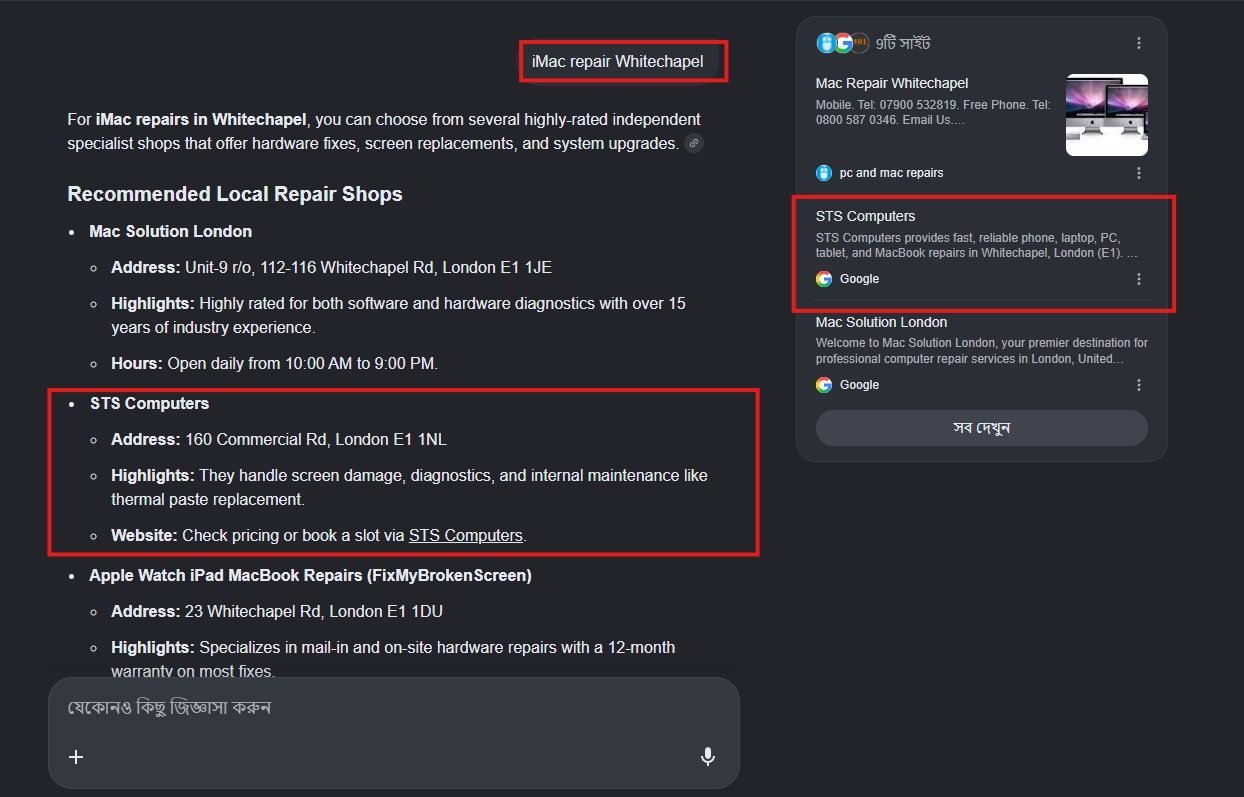Open the Mac Repair Whitechapel source title
This screenshot has width=1244, height=797.
pos(892,83)
